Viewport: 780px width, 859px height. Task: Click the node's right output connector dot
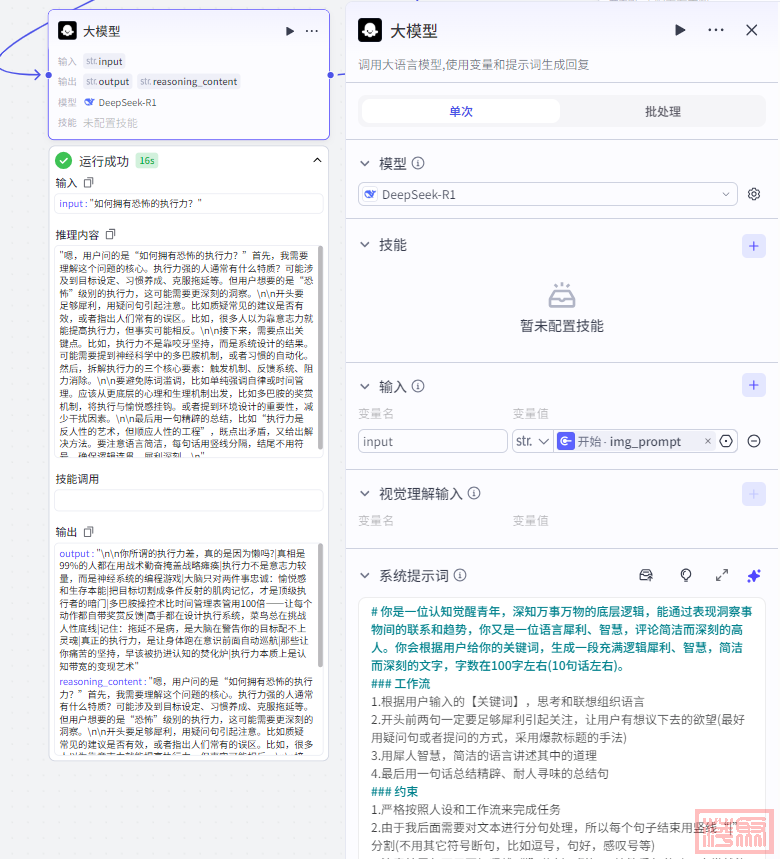coord(330,75)
